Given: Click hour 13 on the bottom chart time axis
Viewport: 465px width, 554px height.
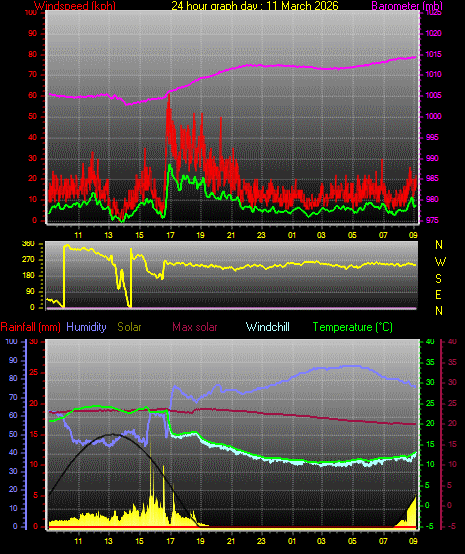Looking at the screenshot, I should pos(108,541).
